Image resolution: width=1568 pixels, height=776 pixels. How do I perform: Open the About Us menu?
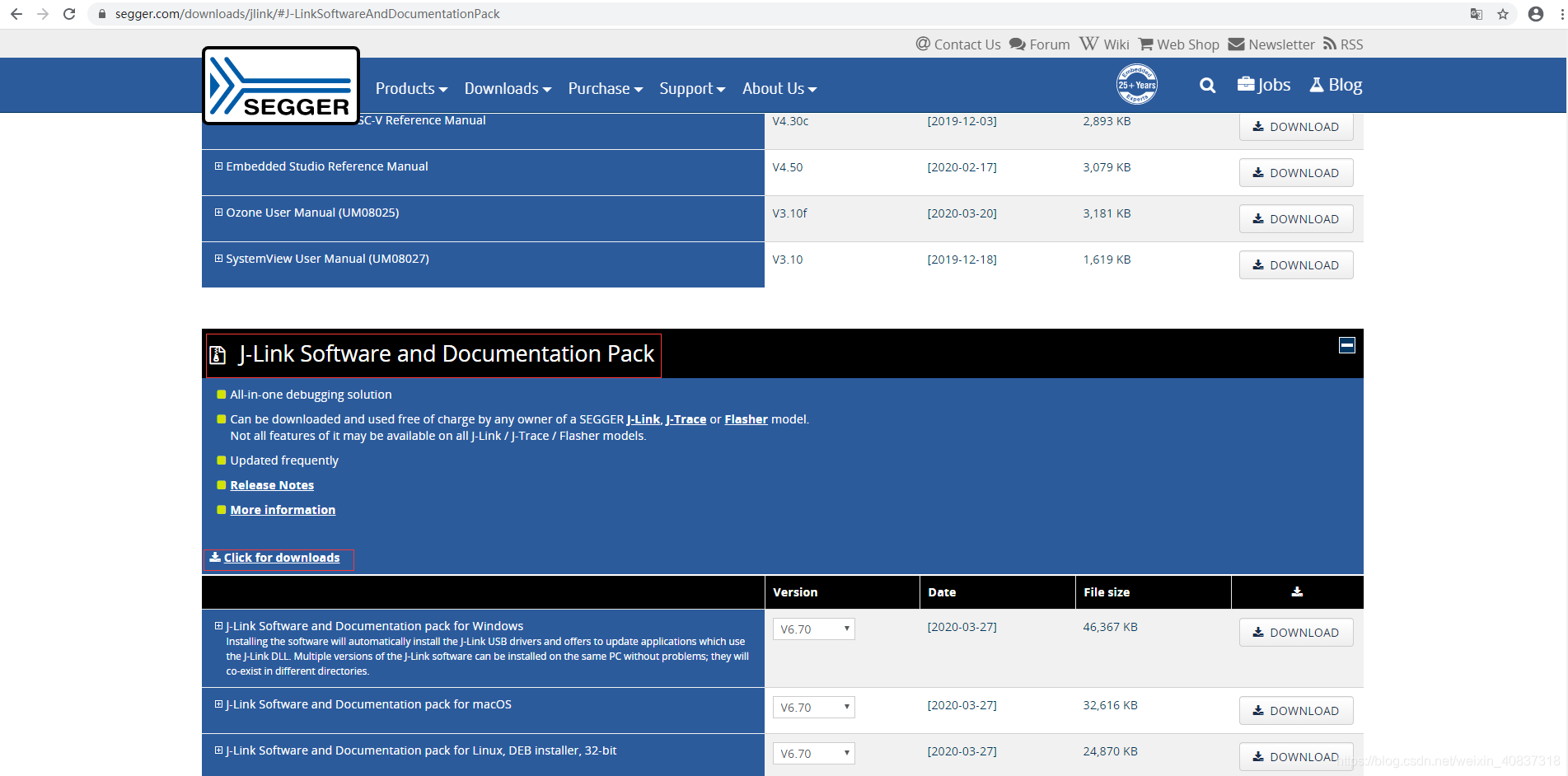click(x=779, y=88)
